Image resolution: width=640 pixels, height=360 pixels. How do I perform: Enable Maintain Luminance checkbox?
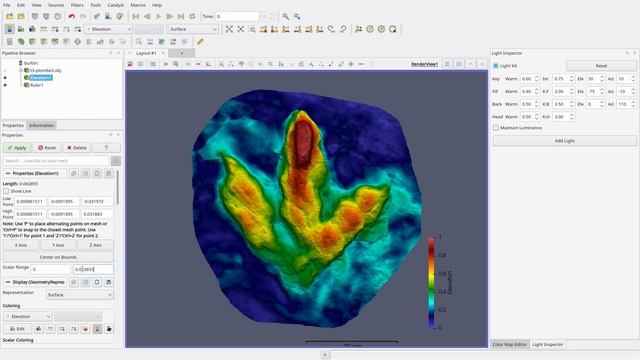pyautogui.click(x=496, y=128)
